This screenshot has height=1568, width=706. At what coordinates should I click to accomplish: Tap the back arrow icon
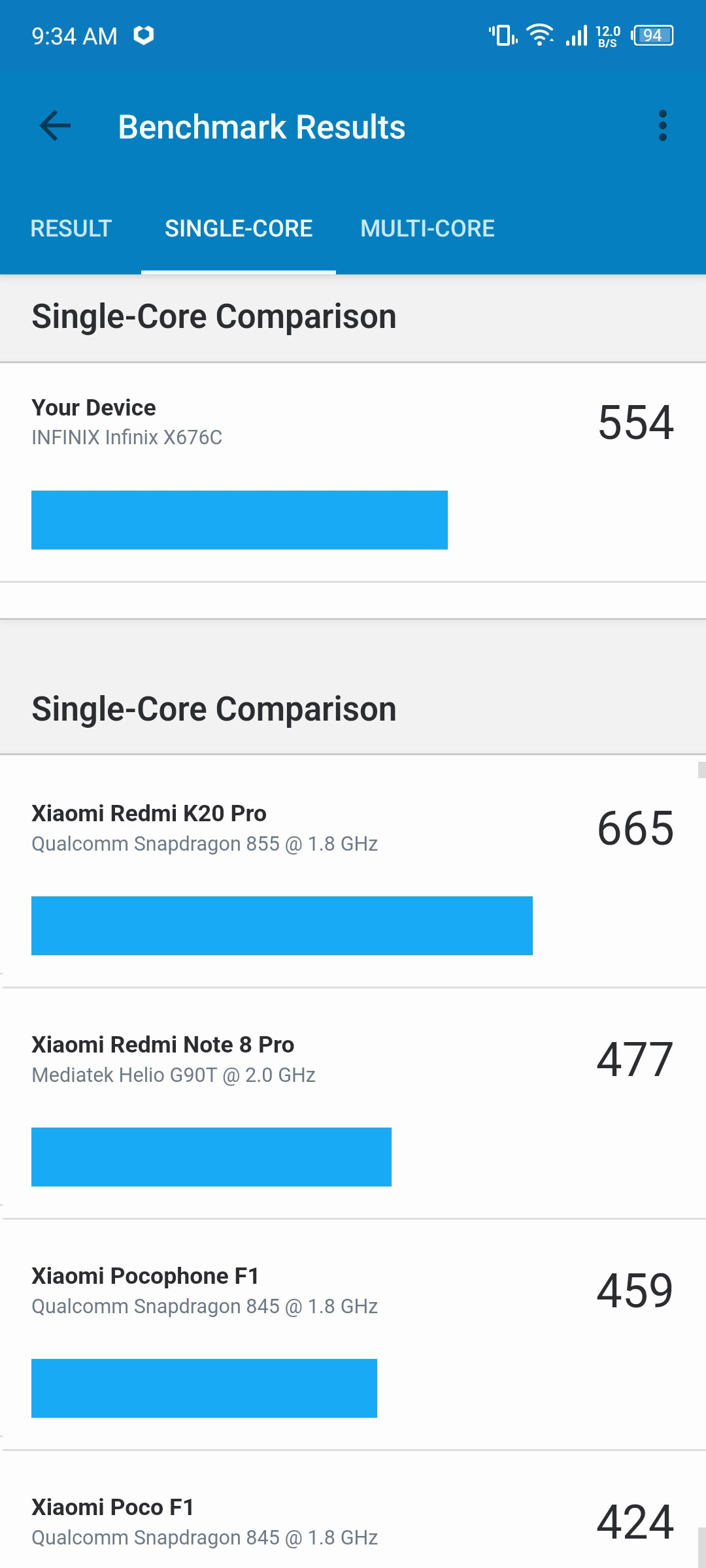tap(55, 126)
